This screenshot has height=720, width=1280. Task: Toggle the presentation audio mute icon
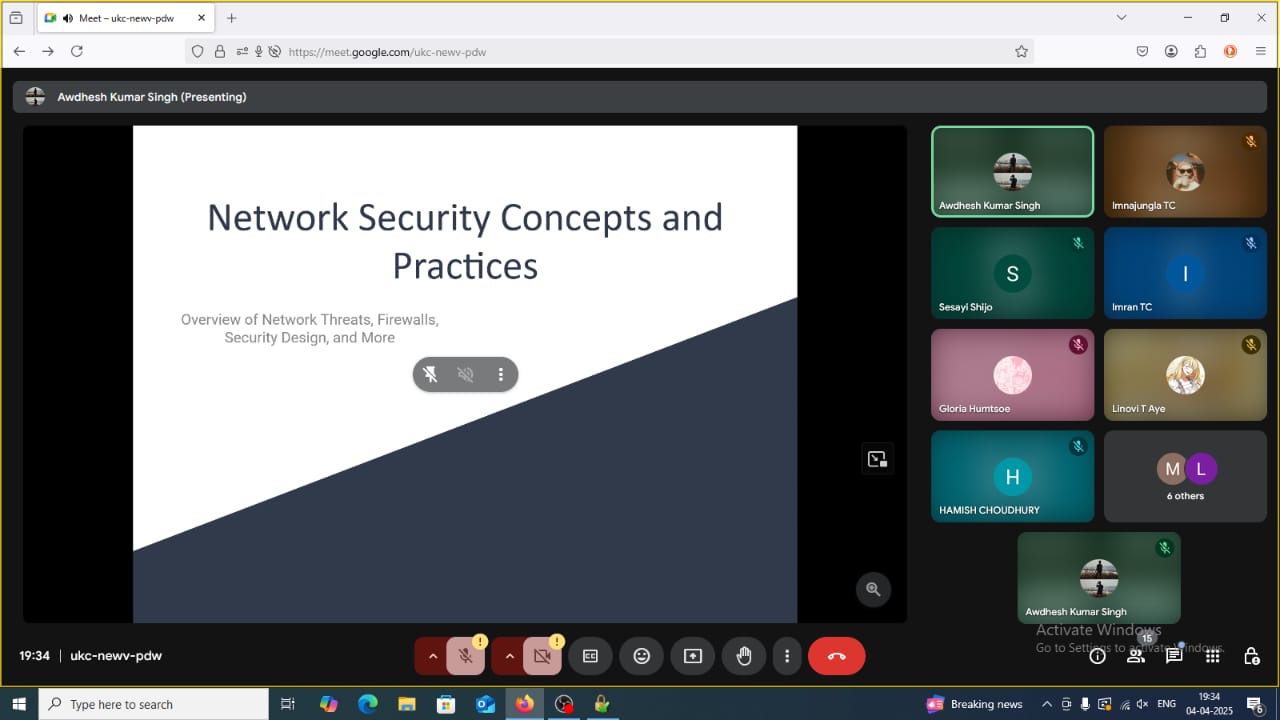(x=465, y=374)
